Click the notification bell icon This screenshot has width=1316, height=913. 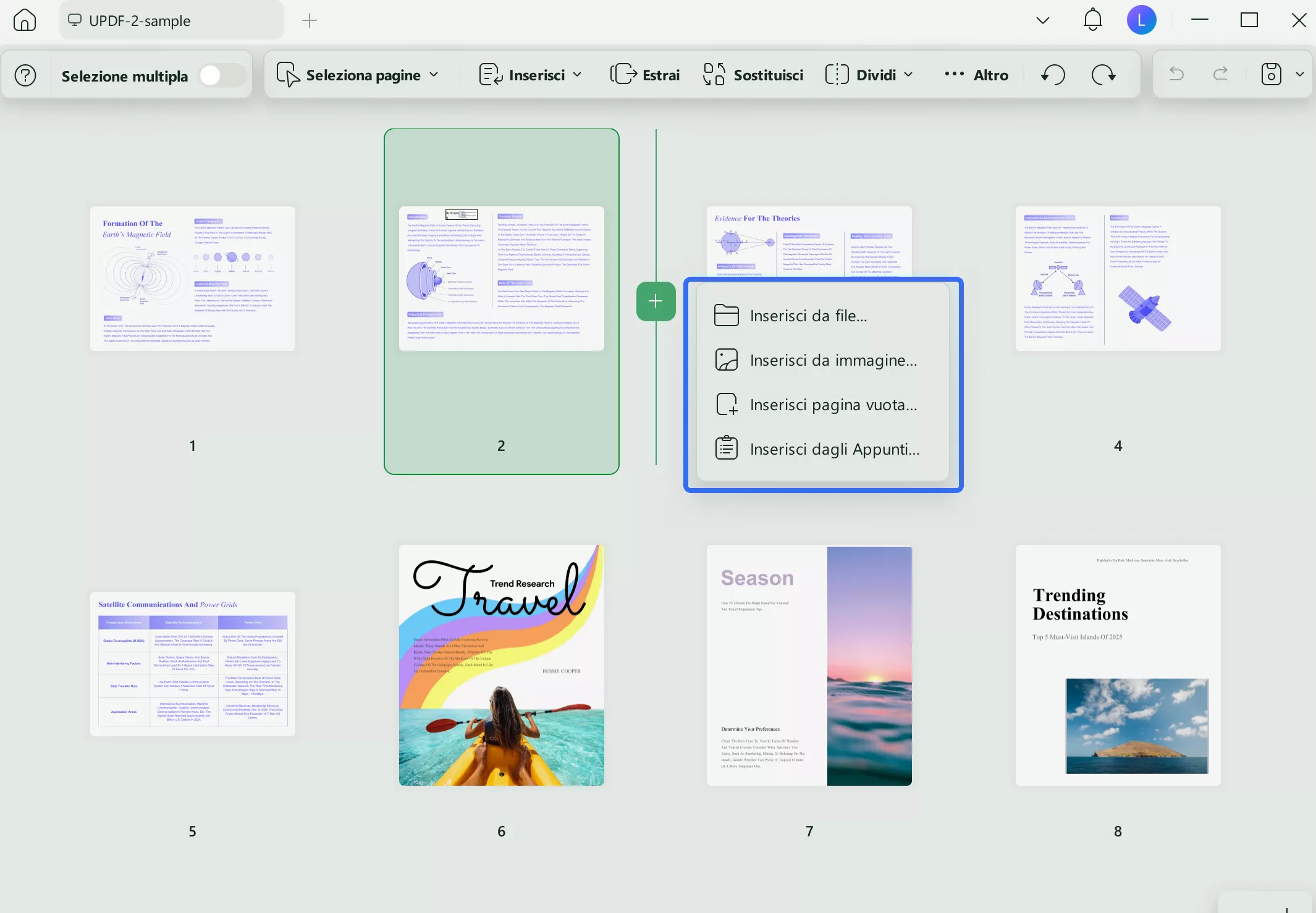pyautogui.click(x=1092, y=20)
